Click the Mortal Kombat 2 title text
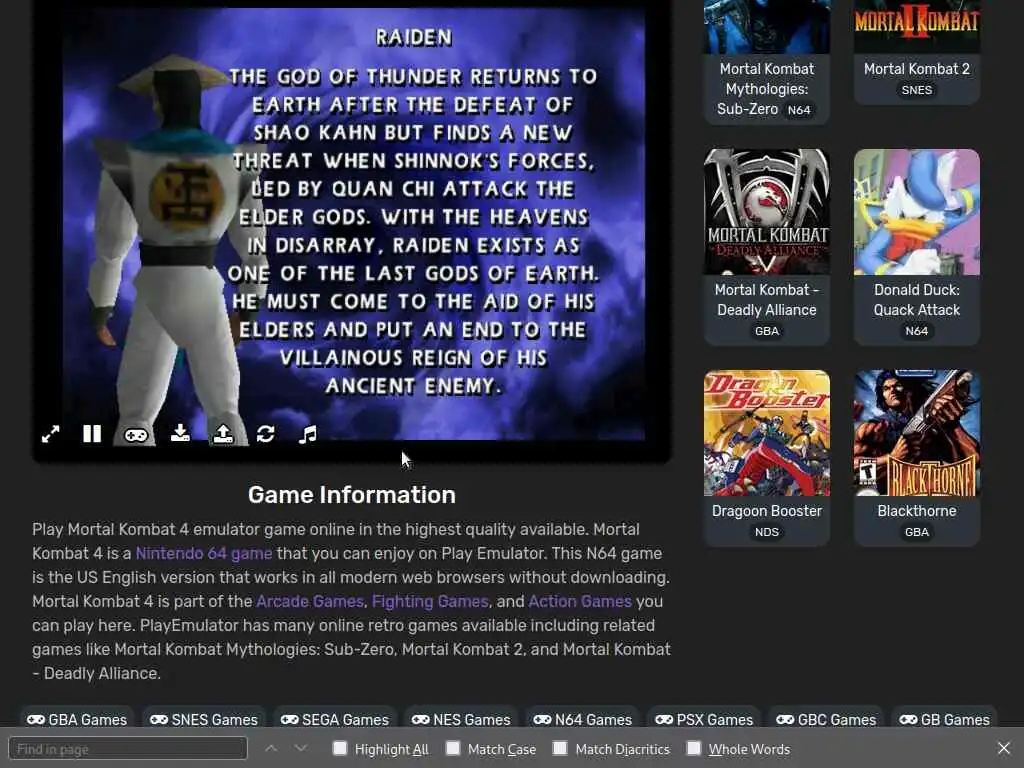 pyautogui.click(x=917, y=69)
